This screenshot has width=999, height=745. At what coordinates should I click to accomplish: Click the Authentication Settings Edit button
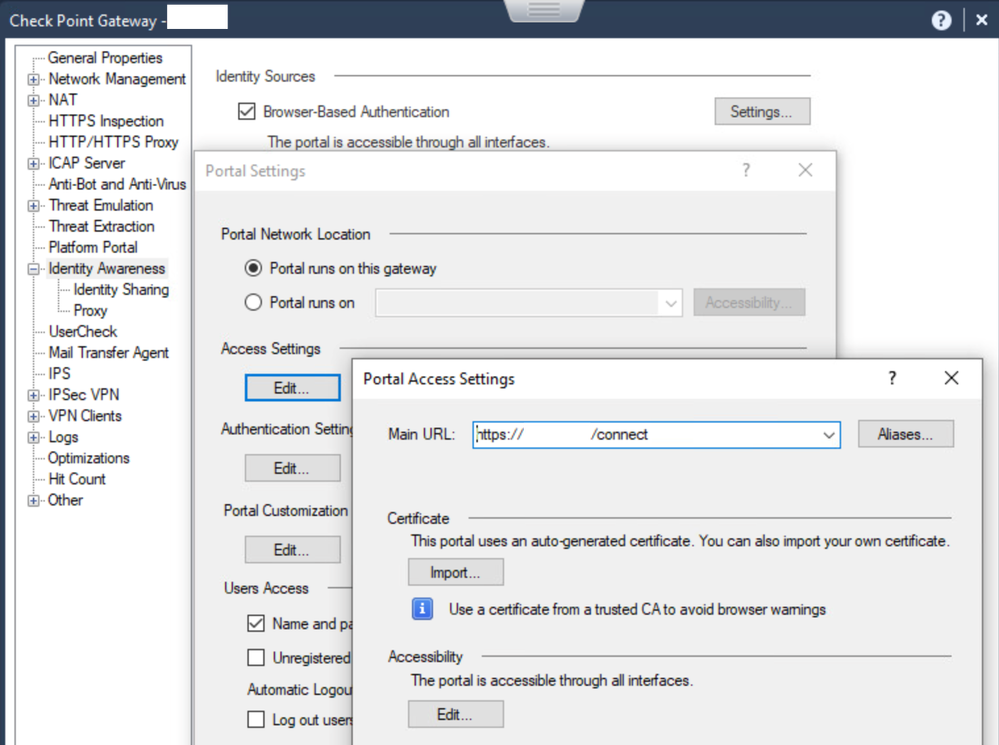(x=292, y=468)
